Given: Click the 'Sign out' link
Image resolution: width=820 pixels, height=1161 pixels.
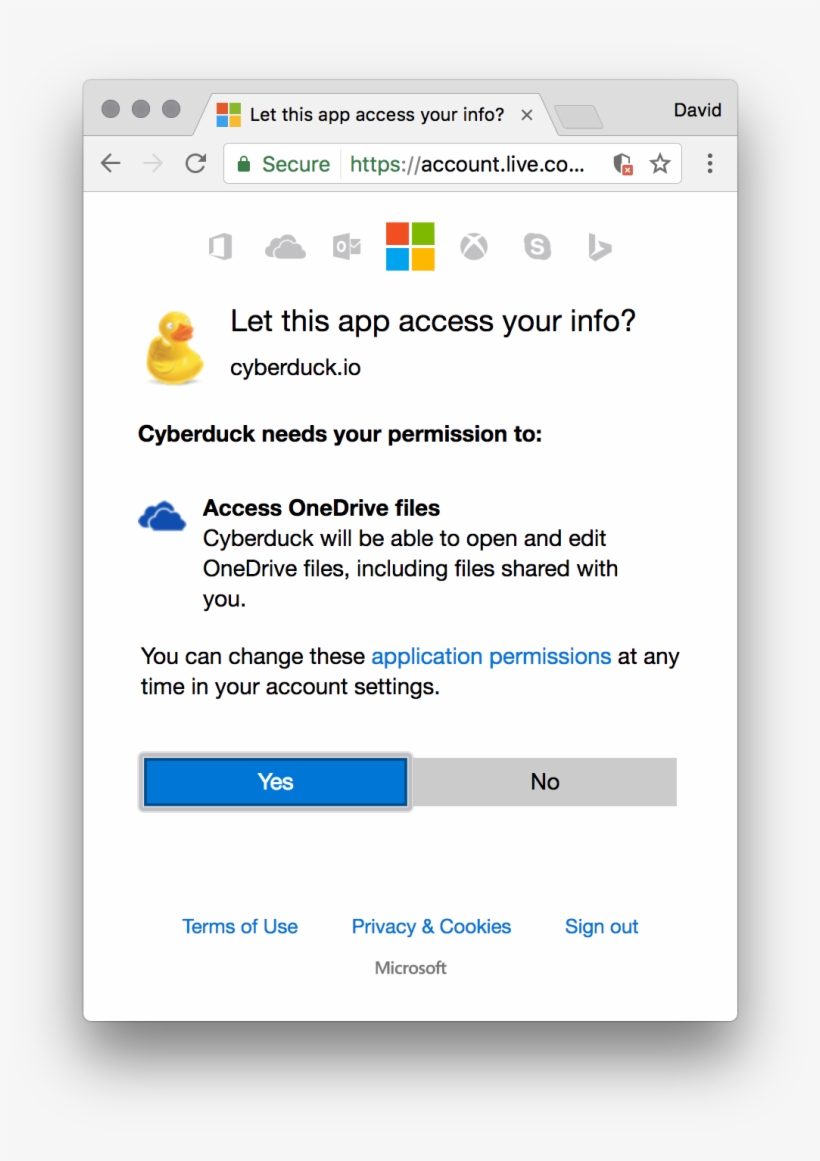Looking at the screenshot, I should pyautogui.click(x=601, y=927).
